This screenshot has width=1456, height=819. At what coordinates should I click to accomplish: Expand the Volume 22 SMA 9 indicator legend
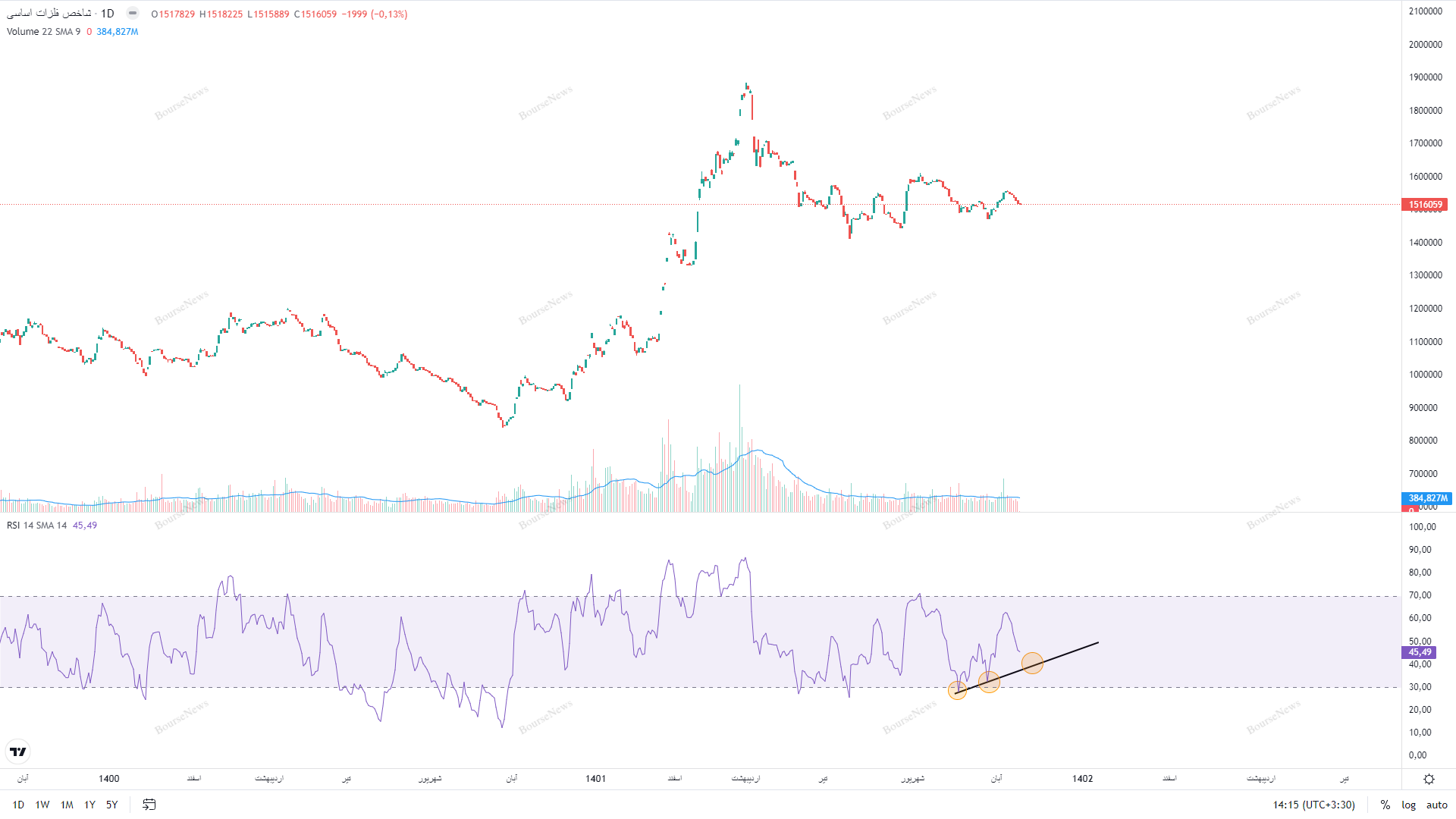[x=43, y=32]
